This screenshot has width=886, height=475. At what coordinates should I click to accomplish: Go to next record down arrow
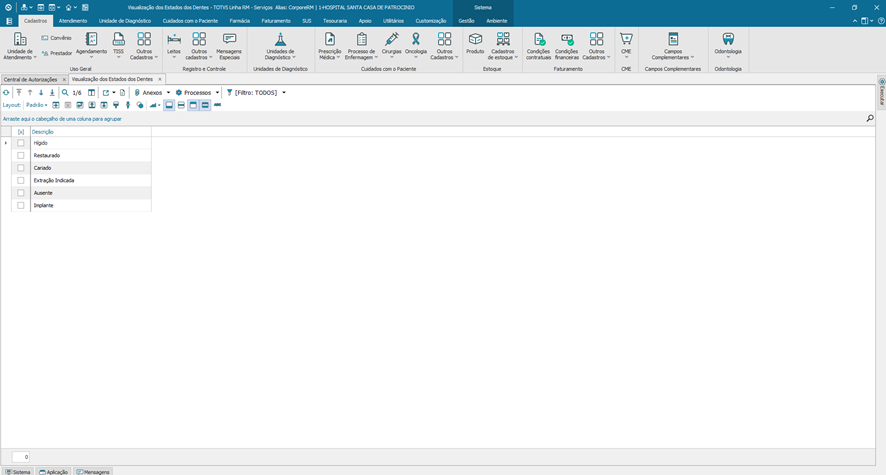click(x=41, y=93)
